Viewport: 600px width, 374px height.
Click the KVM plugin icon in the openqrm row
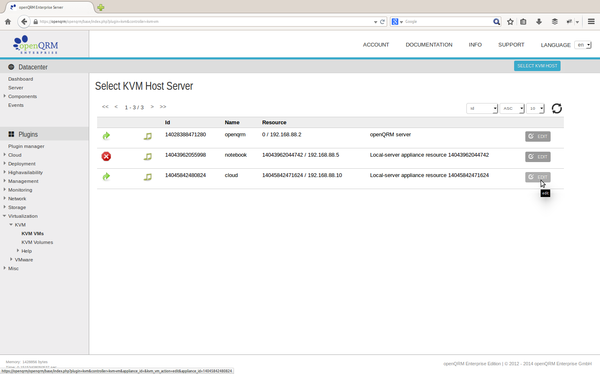(x=148, y=136)
